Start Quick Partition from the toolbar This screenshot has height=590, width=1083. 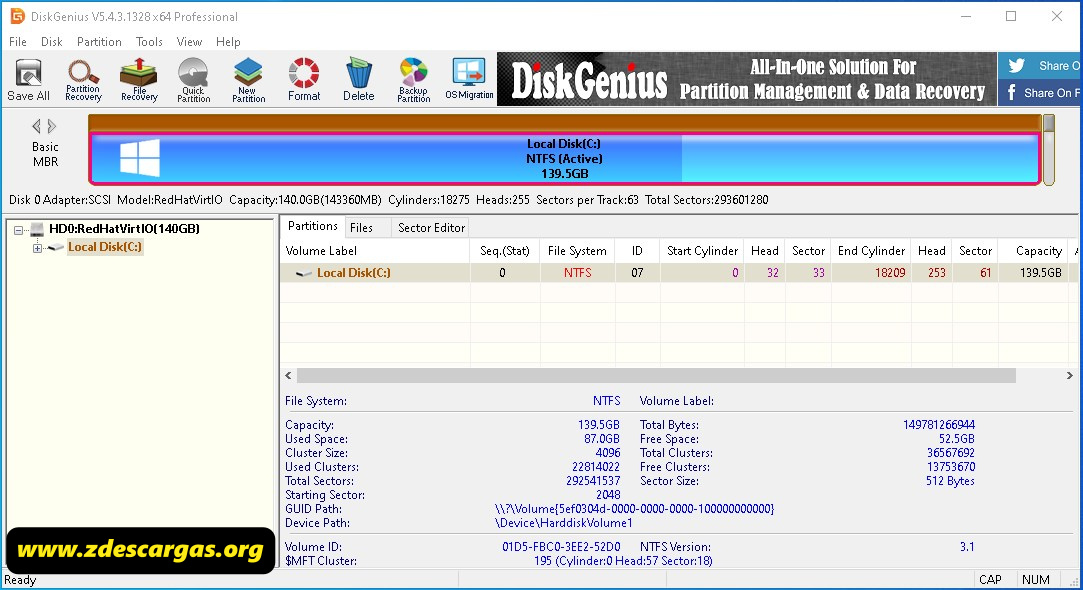click(x=193, y=79)
